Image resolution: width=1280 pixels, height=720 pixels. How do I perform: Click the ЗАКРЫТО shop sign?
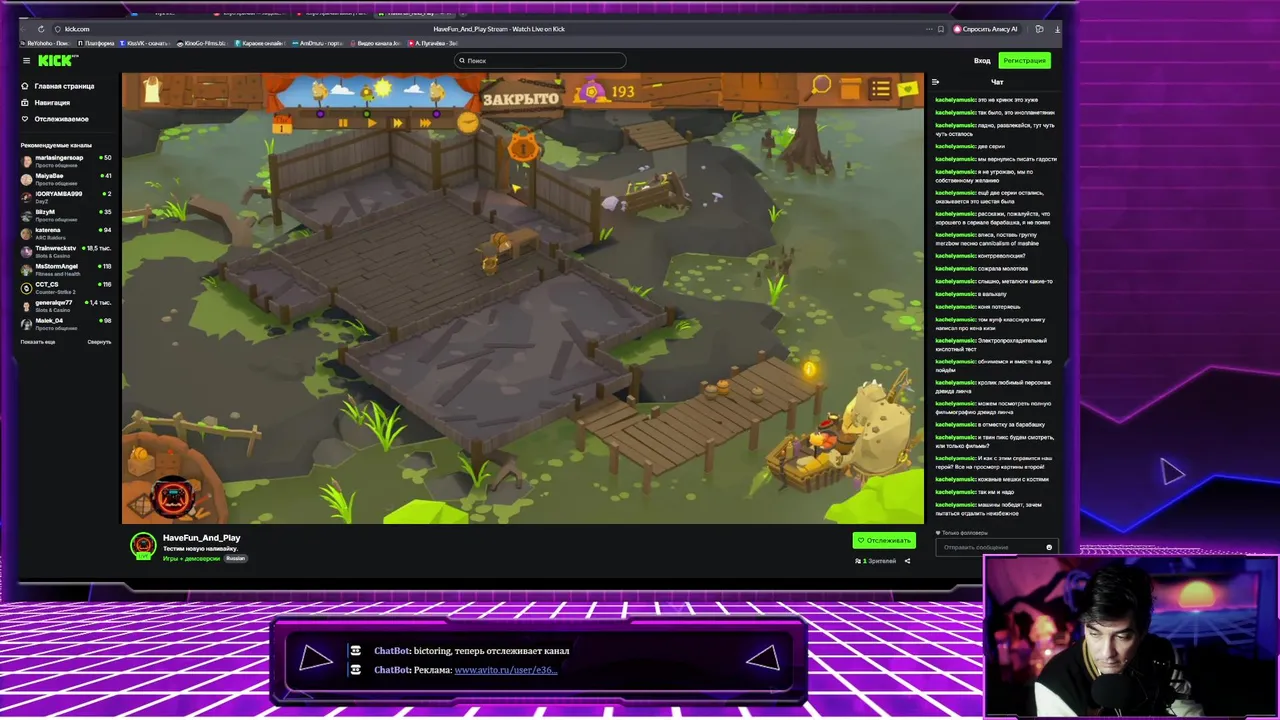(x=520, y=99)
